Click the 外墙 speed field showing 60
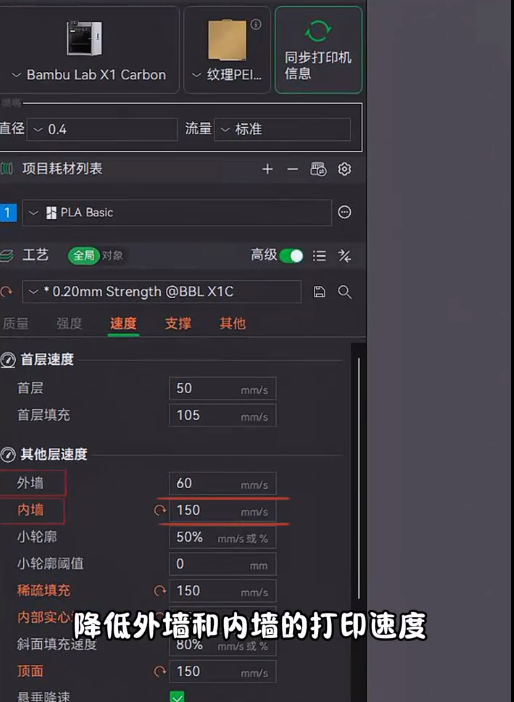The height and width of the screenshot is (702, 514). tap(223, 484)
